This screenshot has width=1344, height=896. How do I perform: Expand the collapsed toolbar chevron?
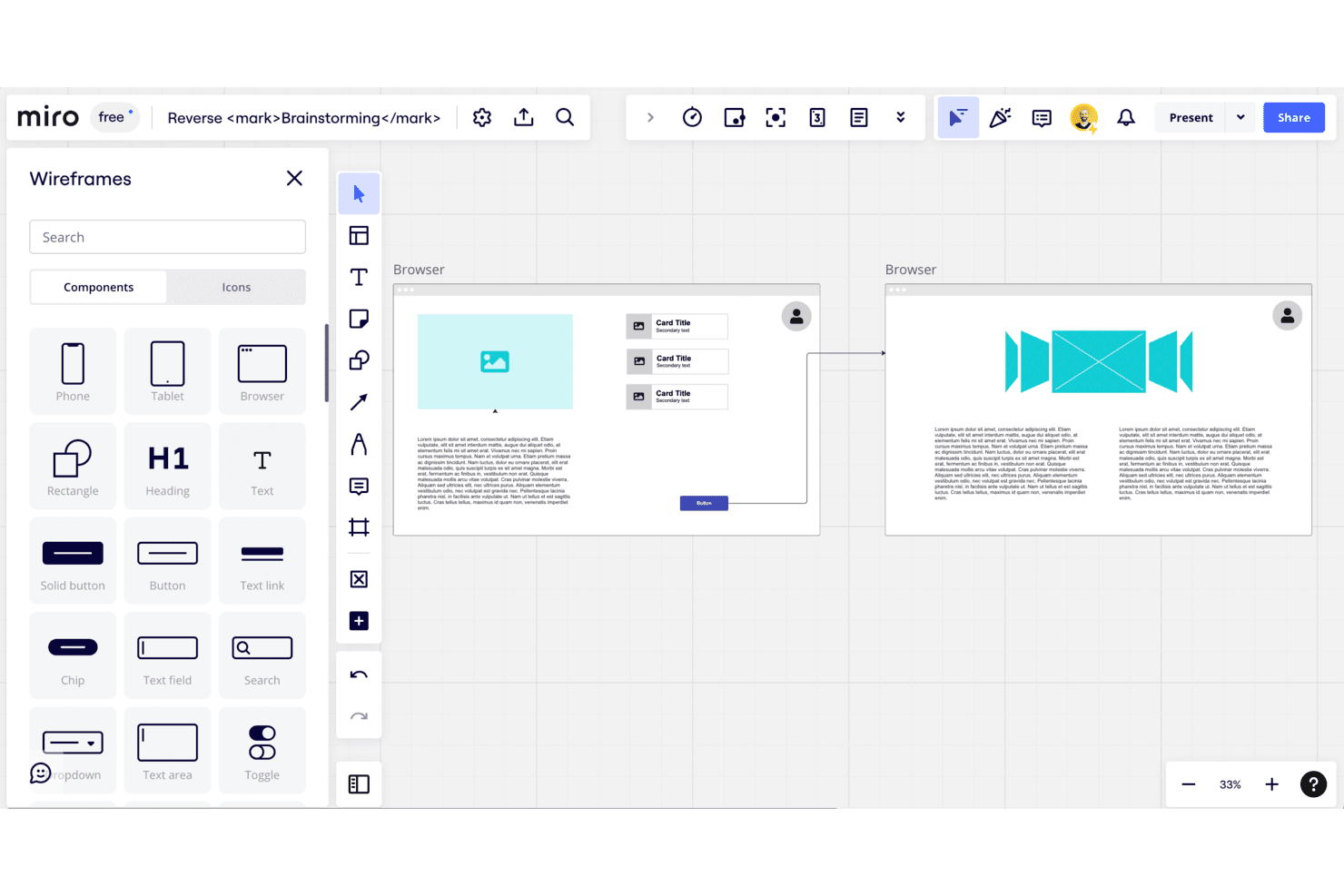650,117
